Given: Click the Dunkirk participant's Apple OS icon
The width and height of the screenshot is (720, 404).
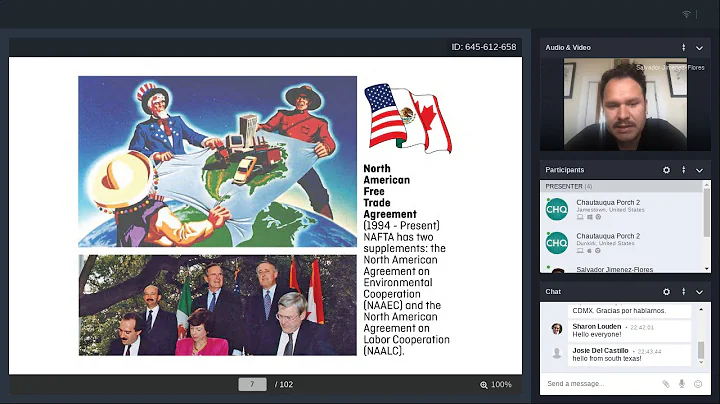Looking at the screenshot, I should [589, 251].
